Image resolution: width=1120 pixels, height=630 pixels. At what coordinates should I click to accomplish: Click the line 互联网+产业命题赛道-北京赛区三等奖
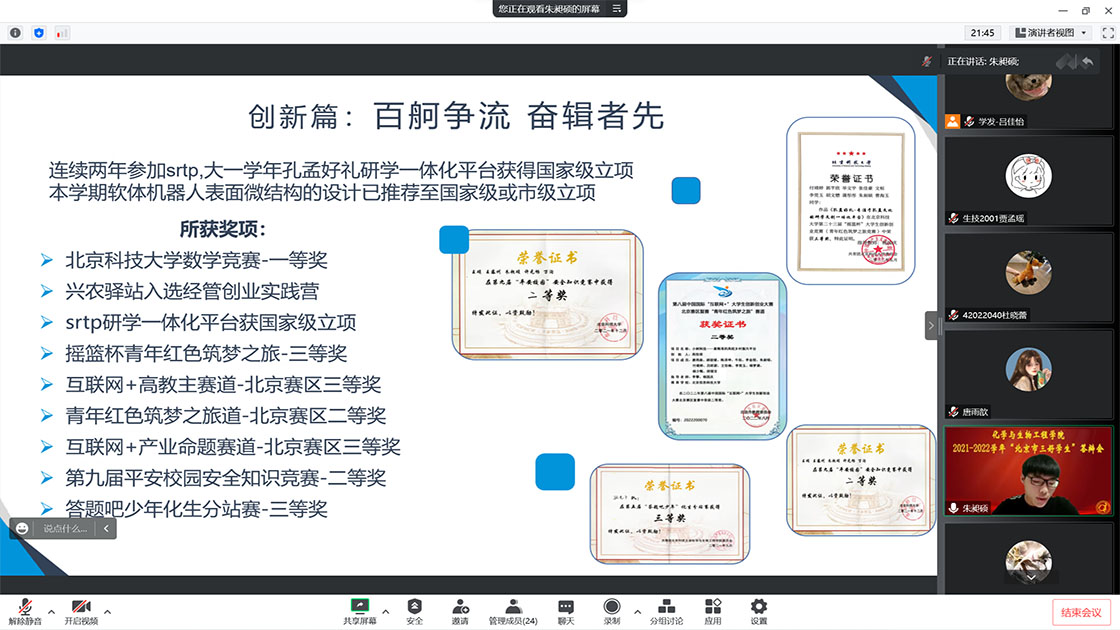click(233, 446)
